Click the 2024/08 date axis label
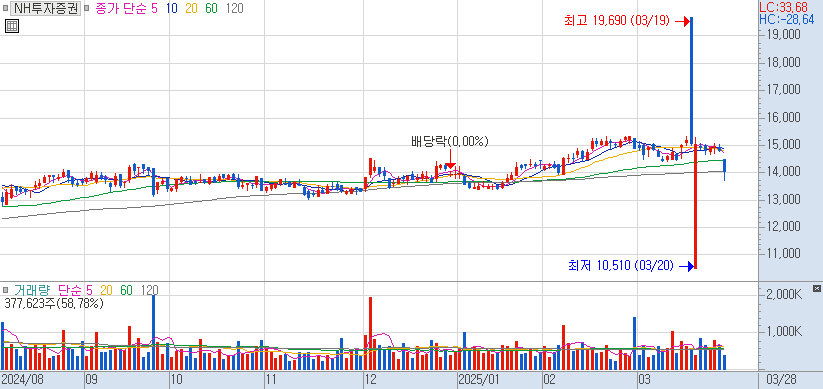823x389 pixels. point(23,379)
